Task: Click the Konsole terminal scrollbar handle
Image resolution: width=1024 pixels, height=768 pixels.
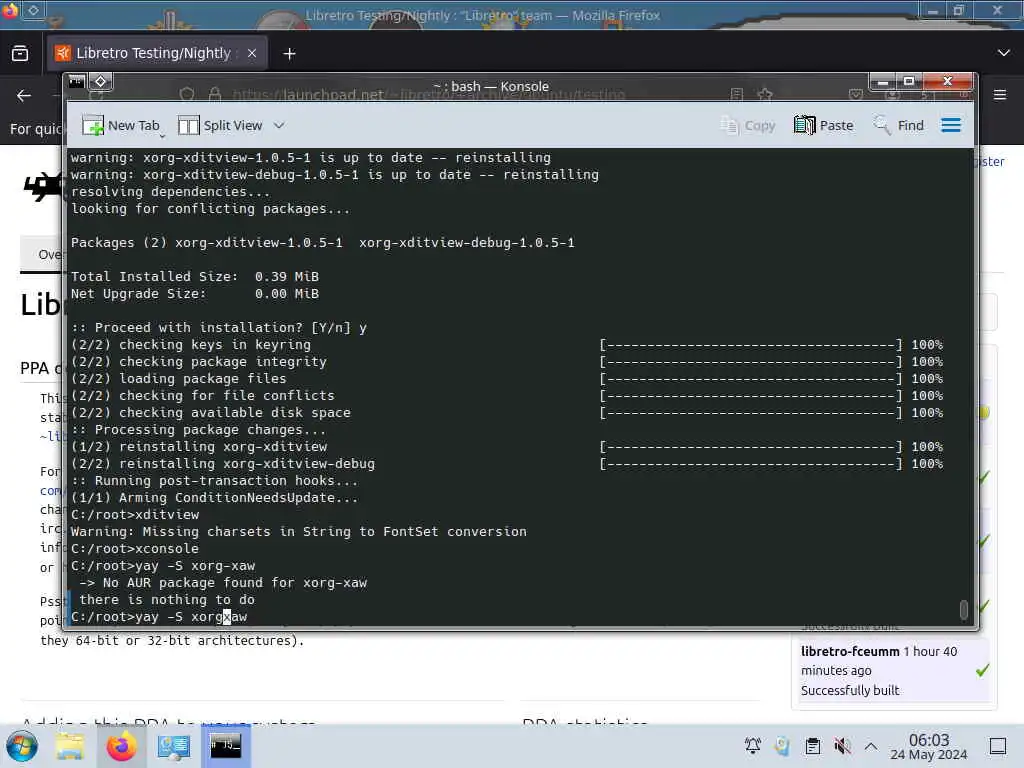Action: pos(963,609)
